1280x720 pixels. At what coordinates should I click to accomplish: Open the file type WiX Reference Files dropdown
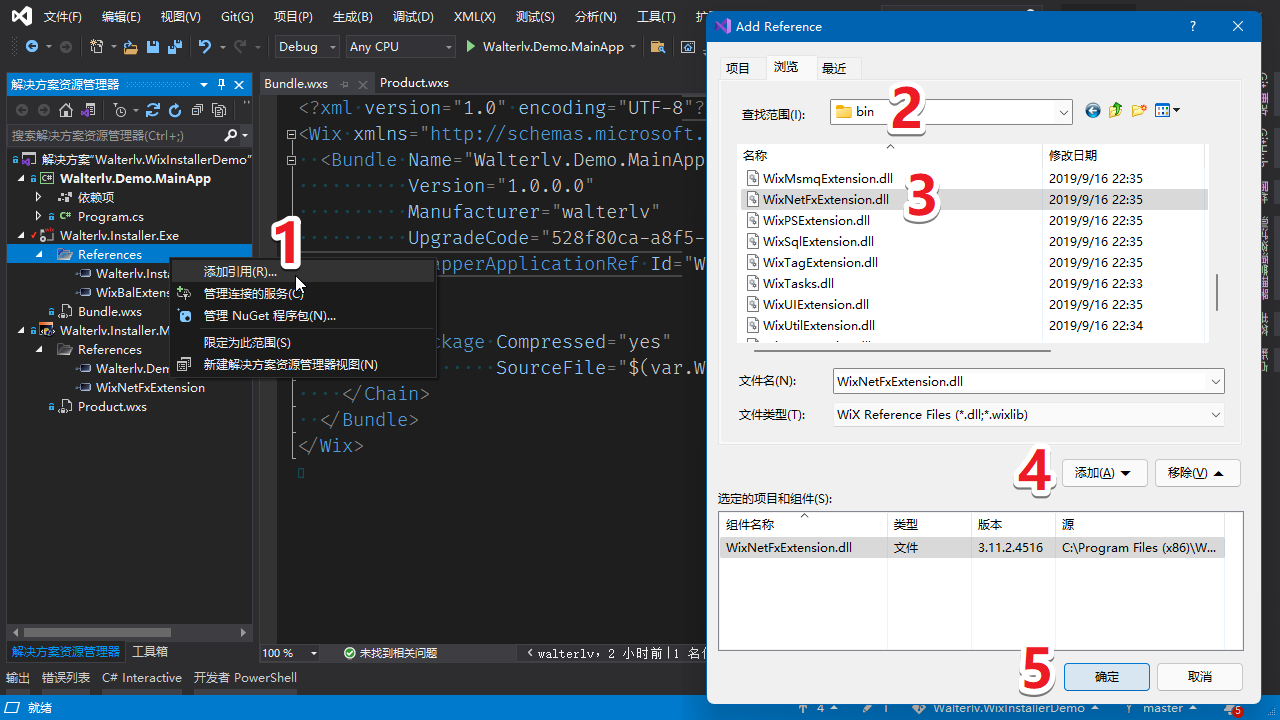pyautogui.click(x=1215, y=415)
